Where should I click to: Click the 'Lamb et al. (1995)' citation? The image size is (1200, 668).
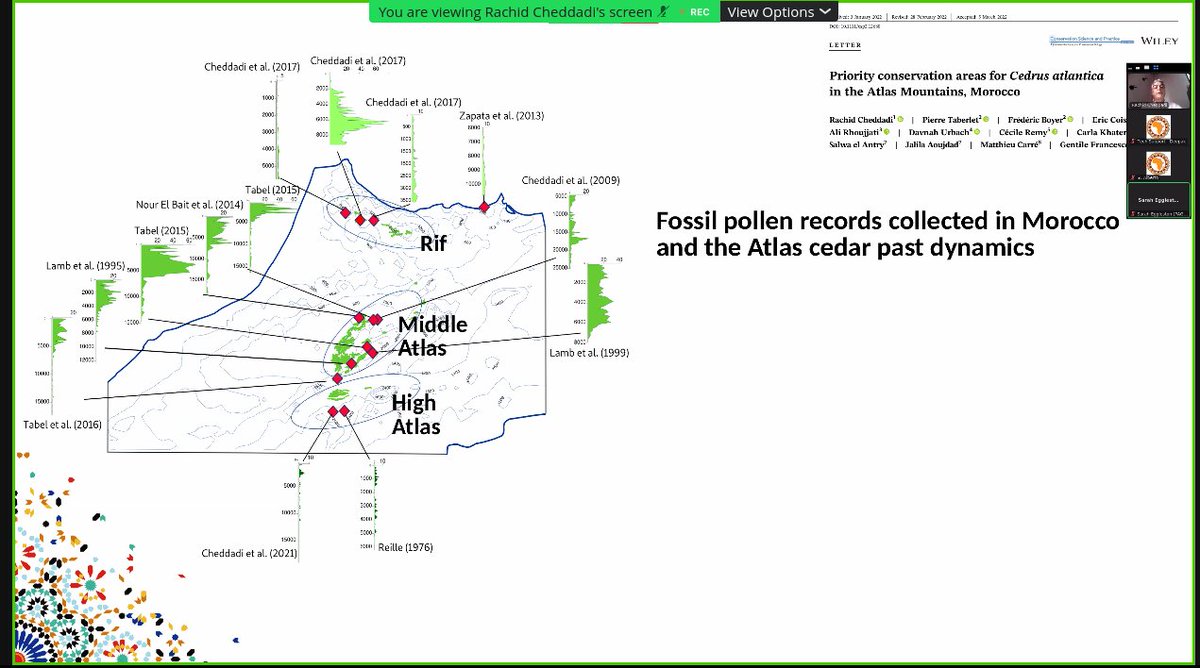pos(84,266)
